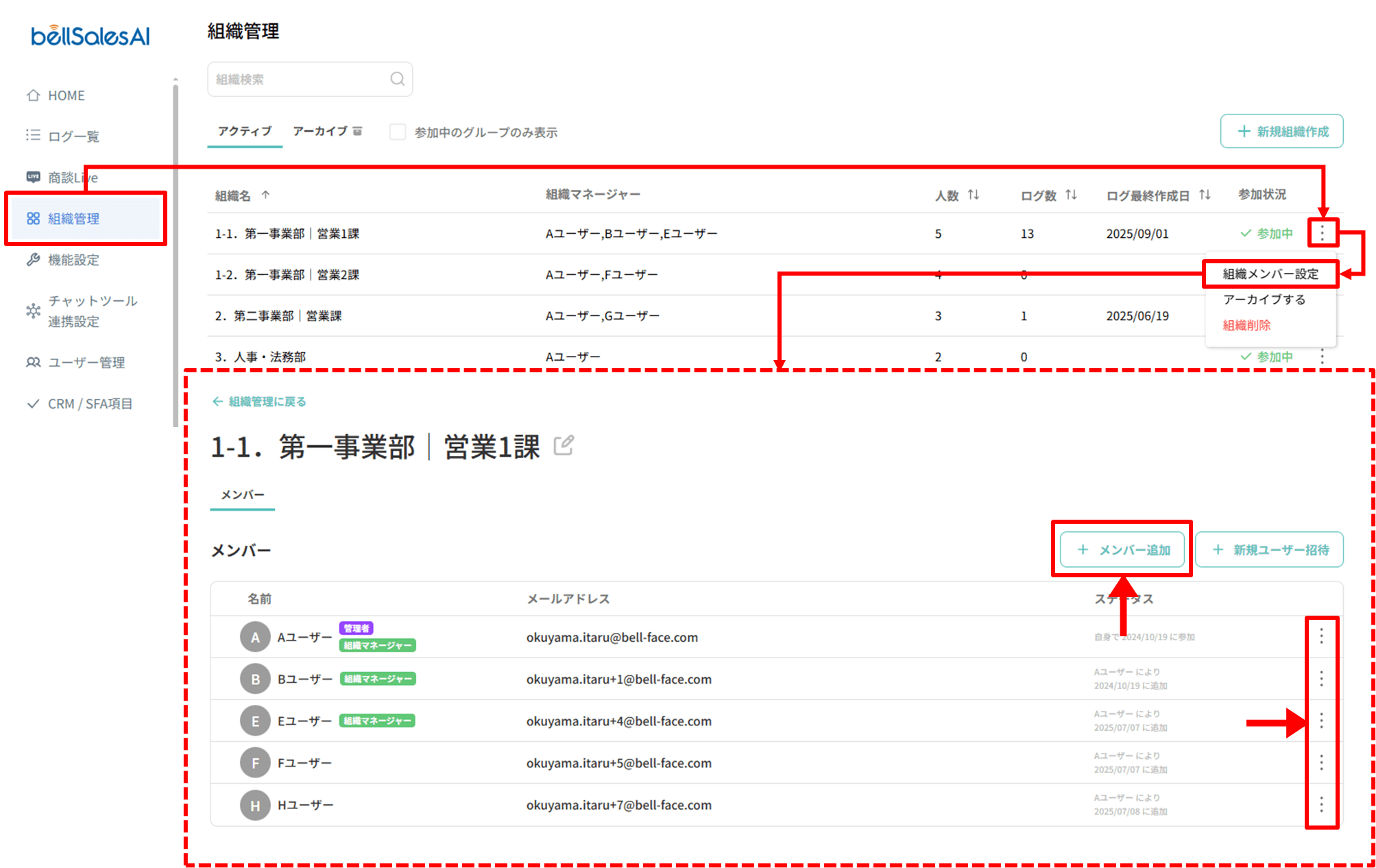Click HOME icon in the sidebar

[x=33, y=95]
